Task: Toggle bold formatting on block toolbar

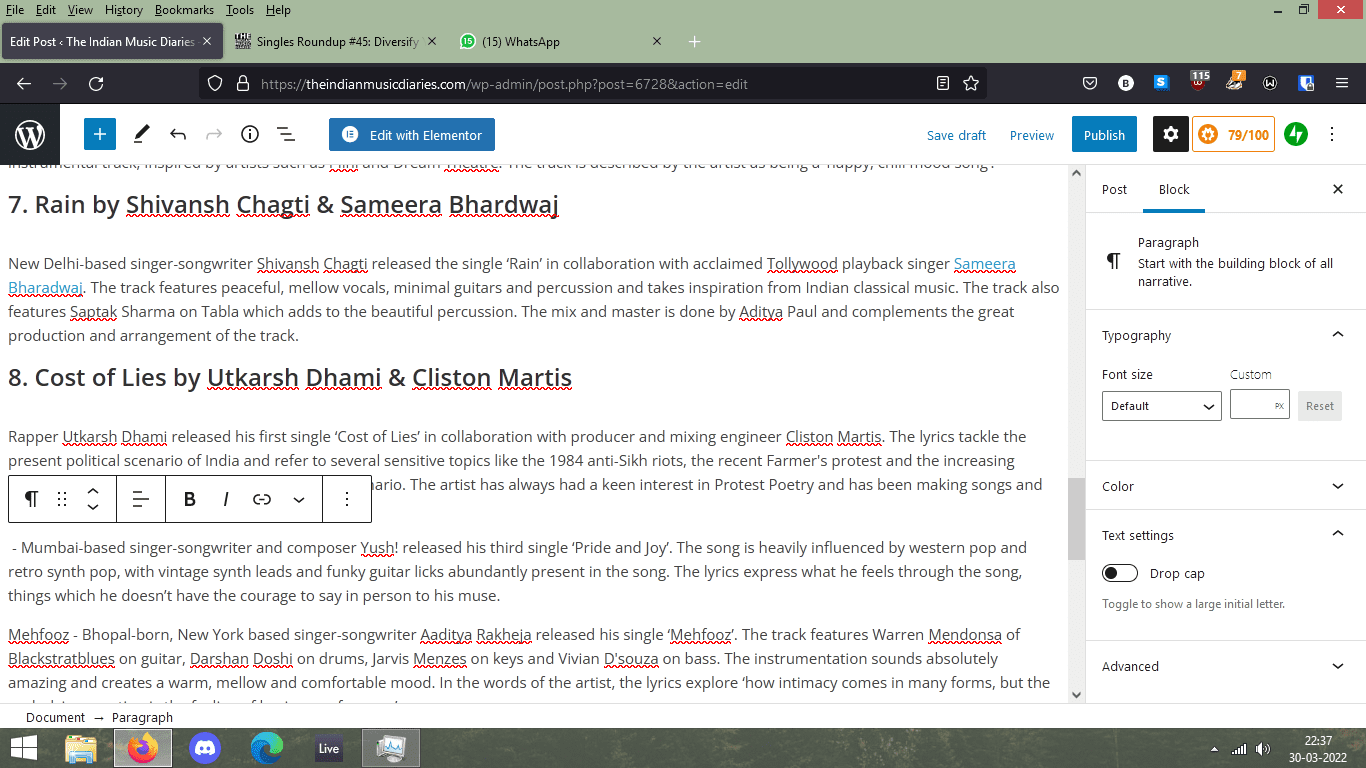Action: pos(189,499)
